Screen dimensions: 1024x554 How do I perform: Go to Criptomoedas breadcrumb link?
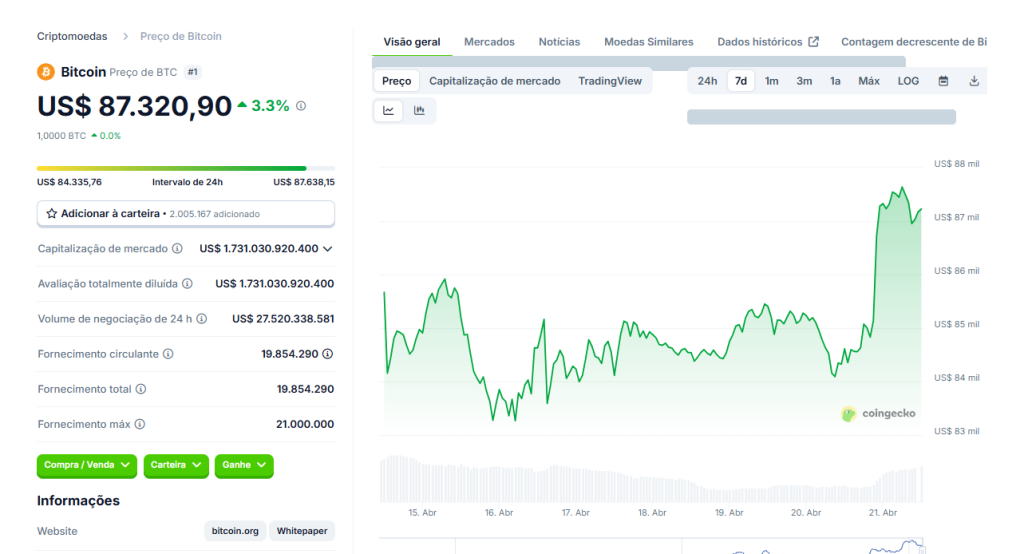[x=72, y=37]
